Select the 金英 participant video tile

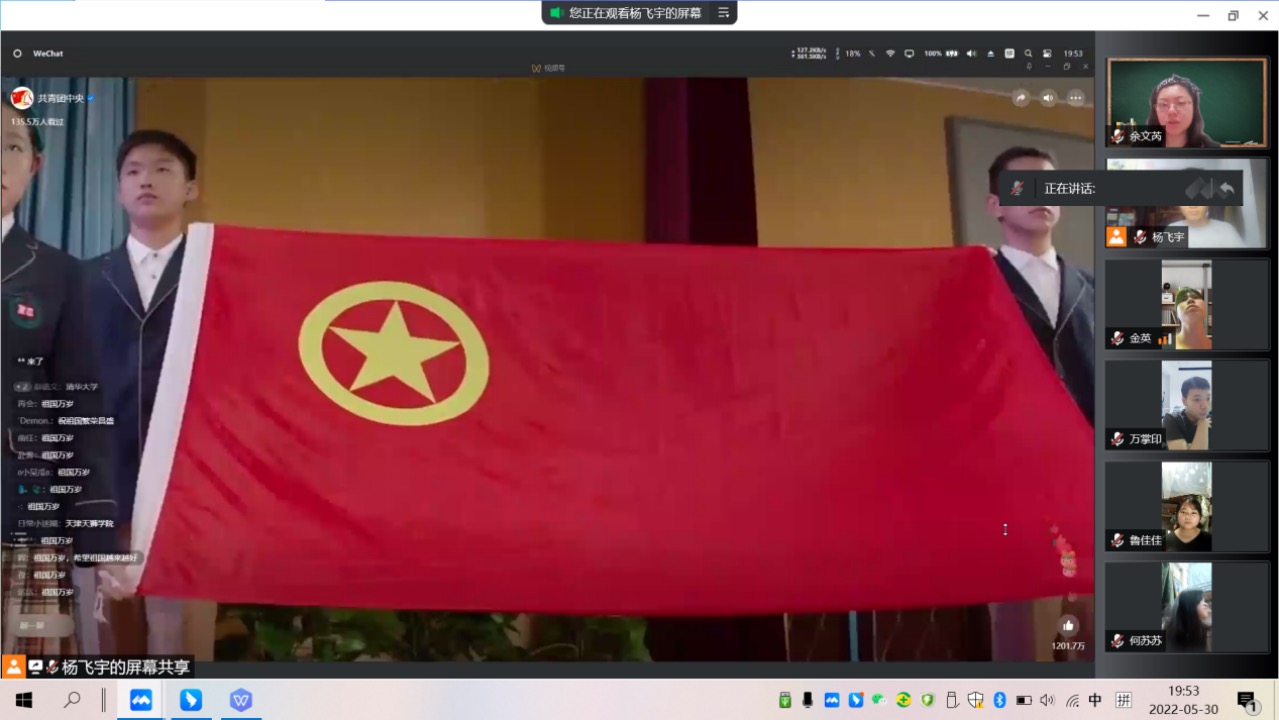tap(1187, 304)
